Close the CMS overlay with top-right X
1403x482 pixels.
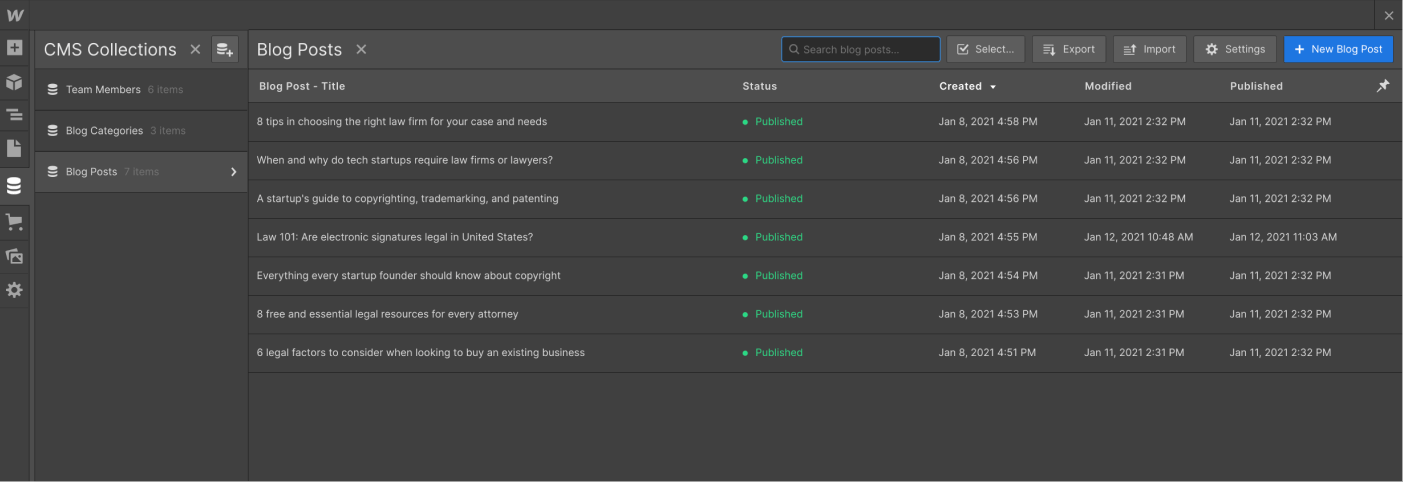click(1389, 15)
